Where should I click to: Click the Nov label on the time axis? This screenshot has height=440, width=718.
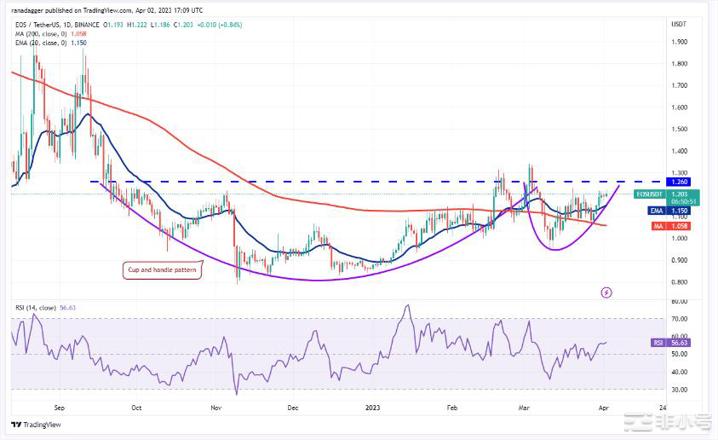218,408
